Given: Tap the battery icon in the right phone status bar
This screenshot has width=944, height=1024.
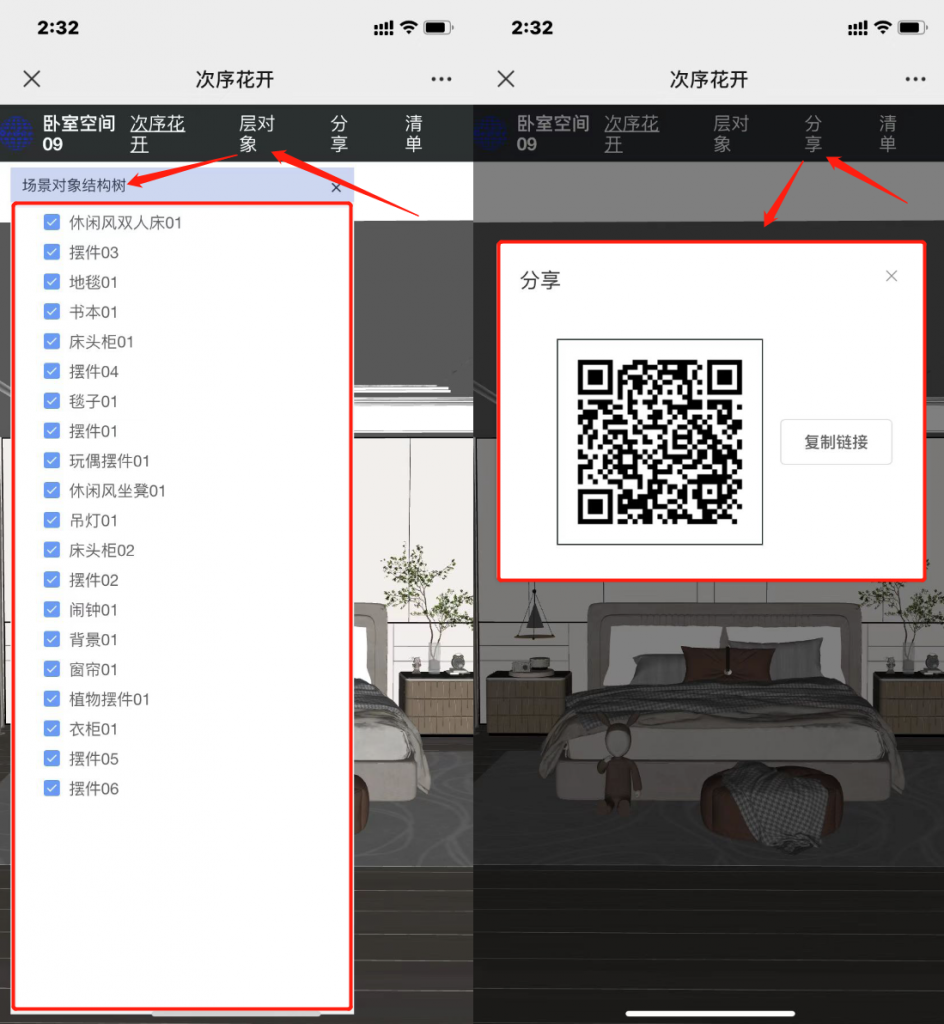Looking at the screenshot, I should tap(913, 27).
